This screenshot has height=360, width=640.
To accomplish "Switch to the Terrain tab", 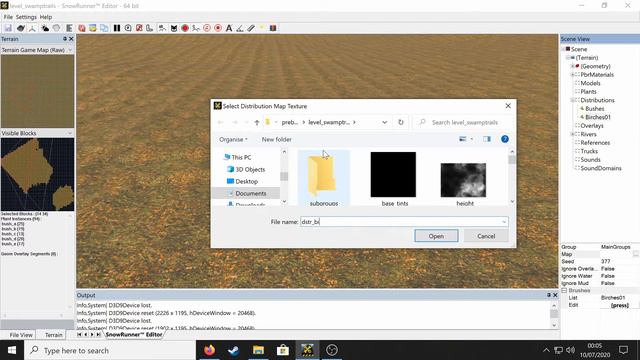I will (x=53, y=335).
